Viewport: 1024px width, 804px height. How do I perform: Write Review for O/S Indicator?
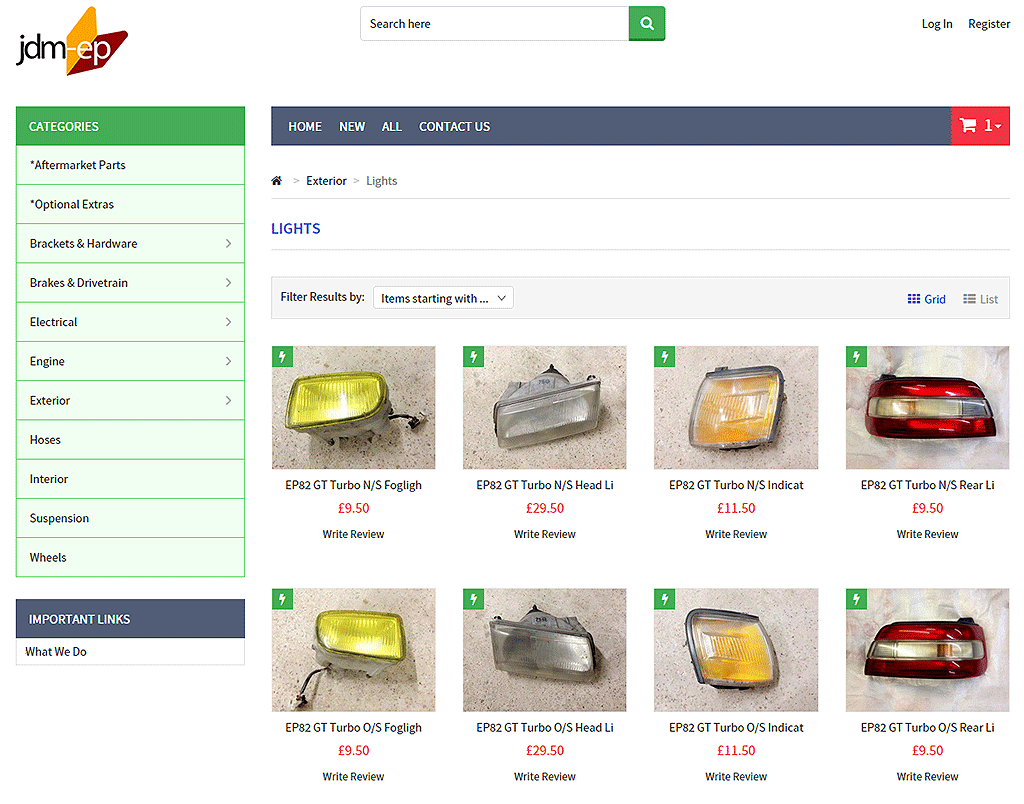click(x=736, y=777)
